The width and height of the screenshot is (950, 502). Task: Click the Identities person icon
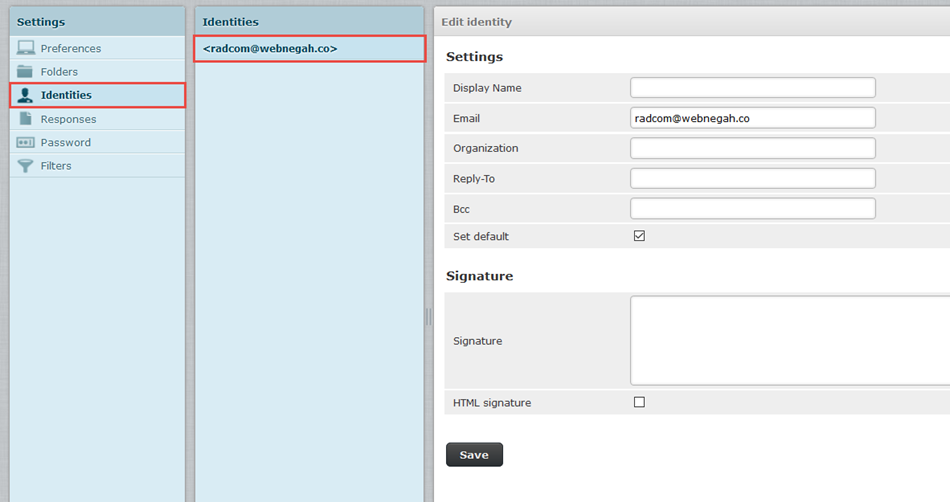tap(26, 95)
